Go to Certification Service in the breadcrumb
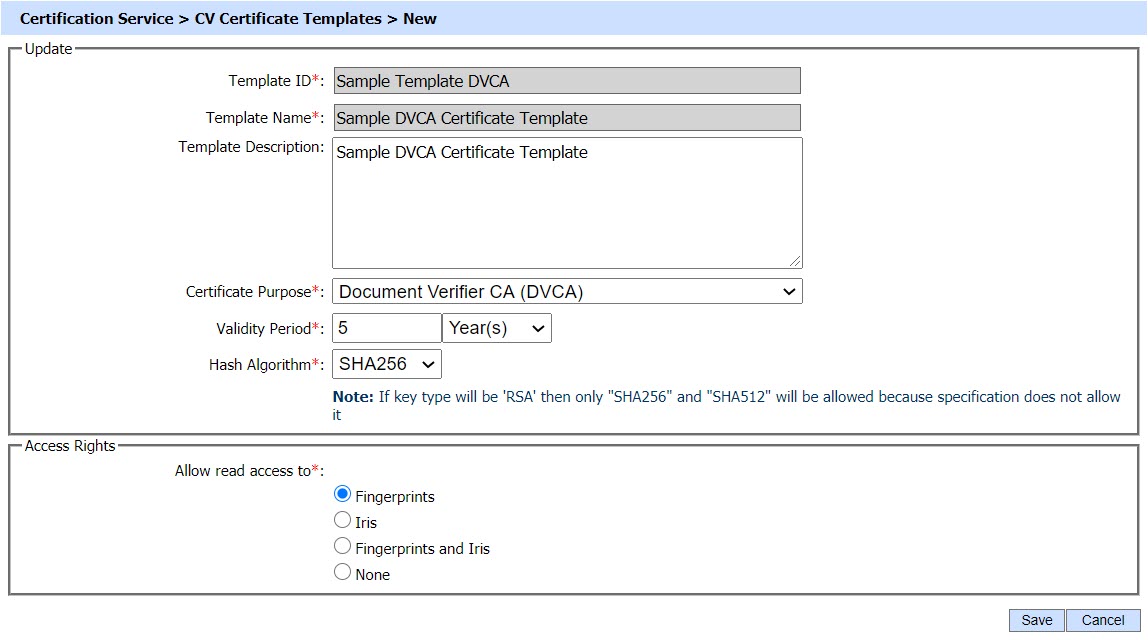Image resolution: width=1148 pixels, height=640 pixels. point(96,19)
